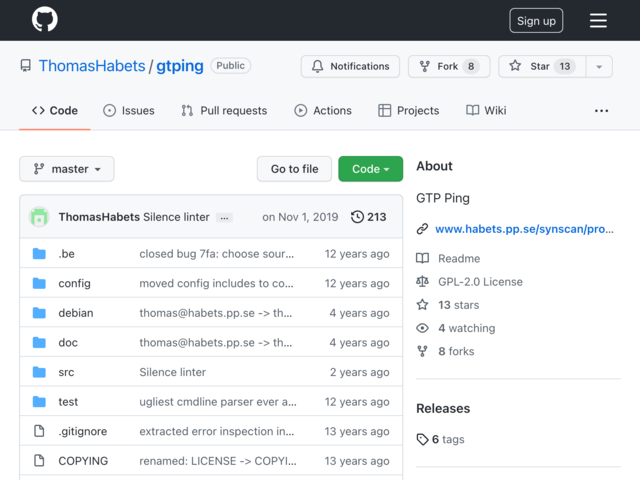Expand the commit message details ellipsis

[x=224, y=218]
